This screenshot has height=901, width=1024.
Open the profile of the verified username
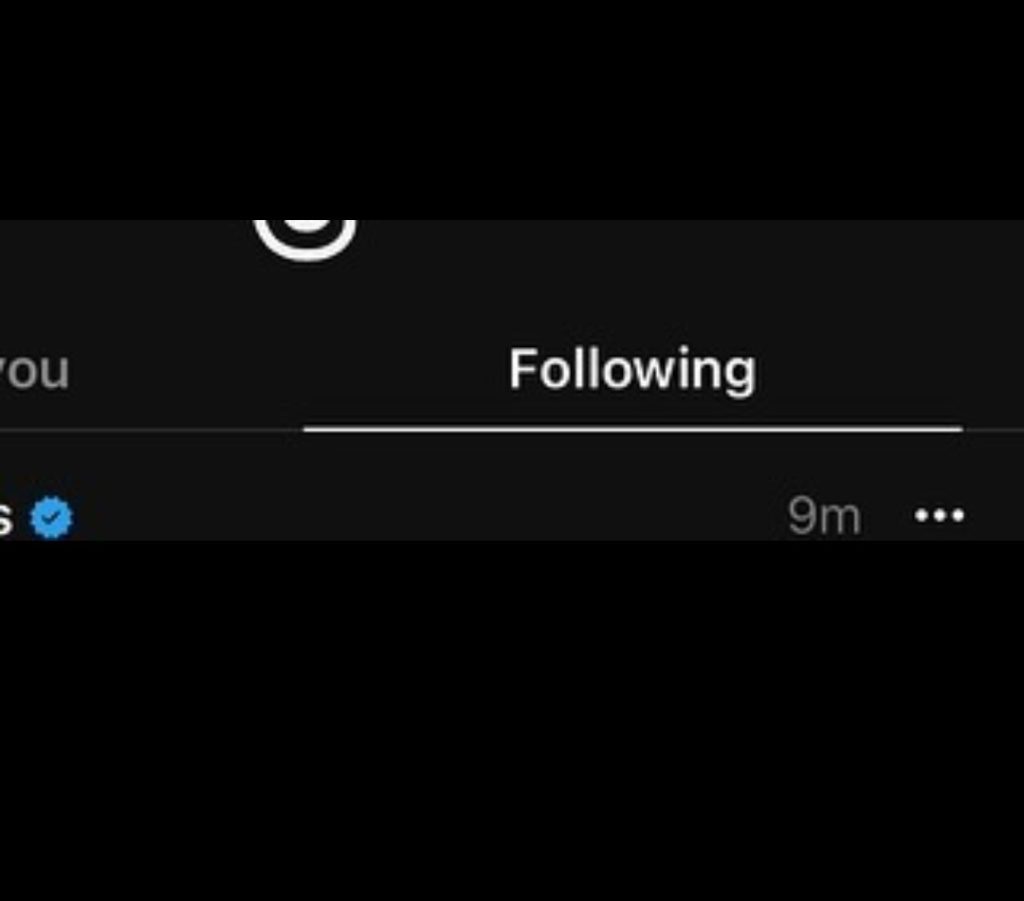pos(6,519)
